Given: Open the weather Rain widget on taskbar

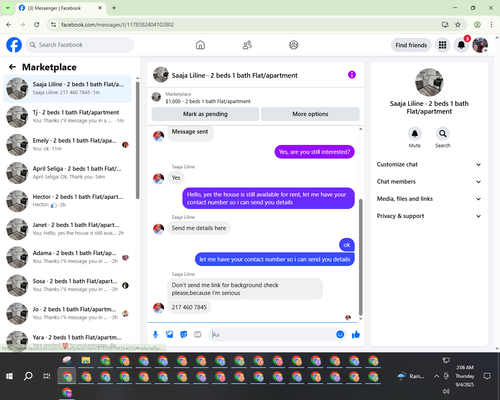Looking at the screenshot, I should point(411,376).
